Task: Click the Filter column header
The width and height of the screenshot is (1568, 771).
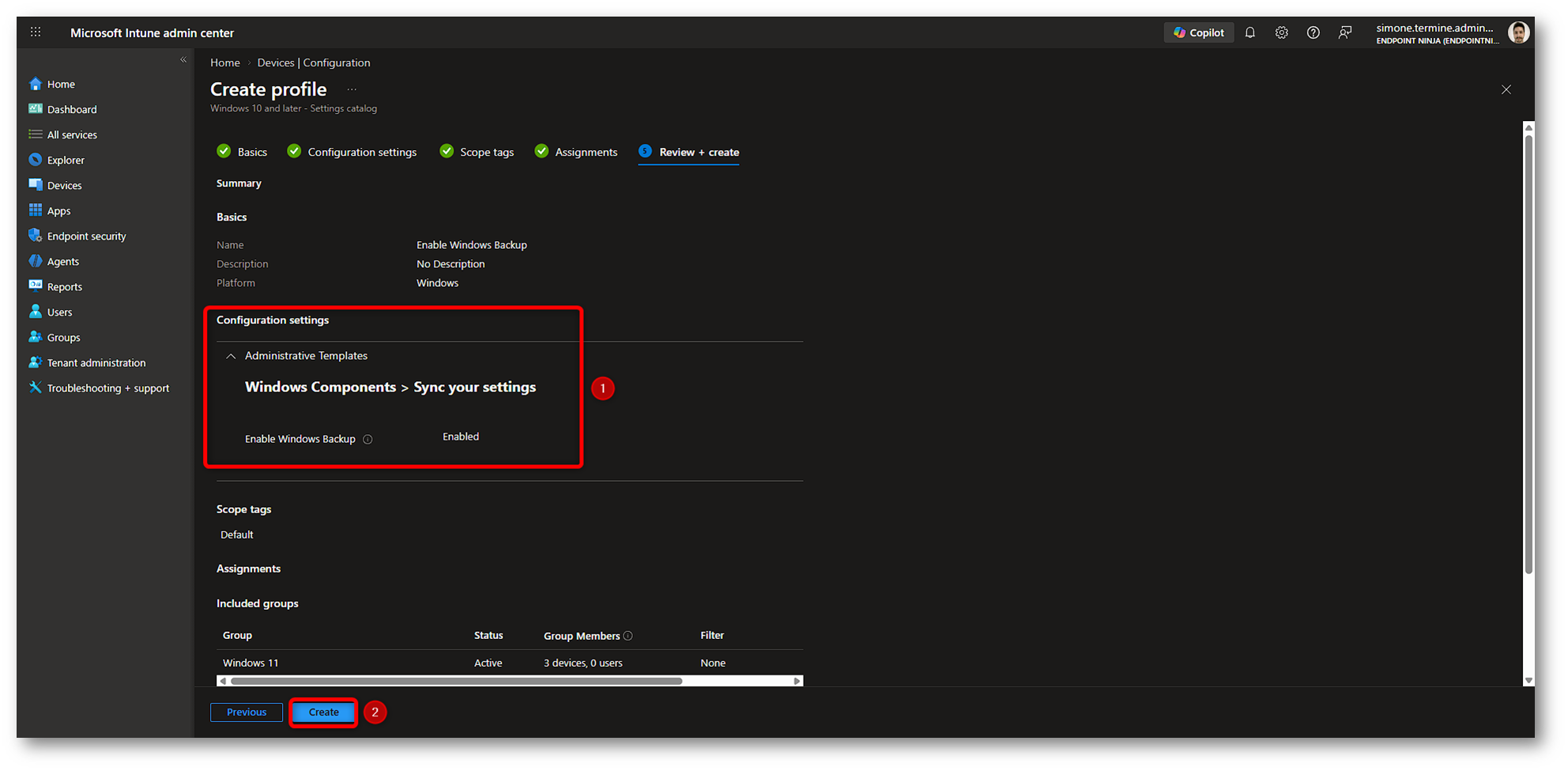Action: tap(712, 635)
